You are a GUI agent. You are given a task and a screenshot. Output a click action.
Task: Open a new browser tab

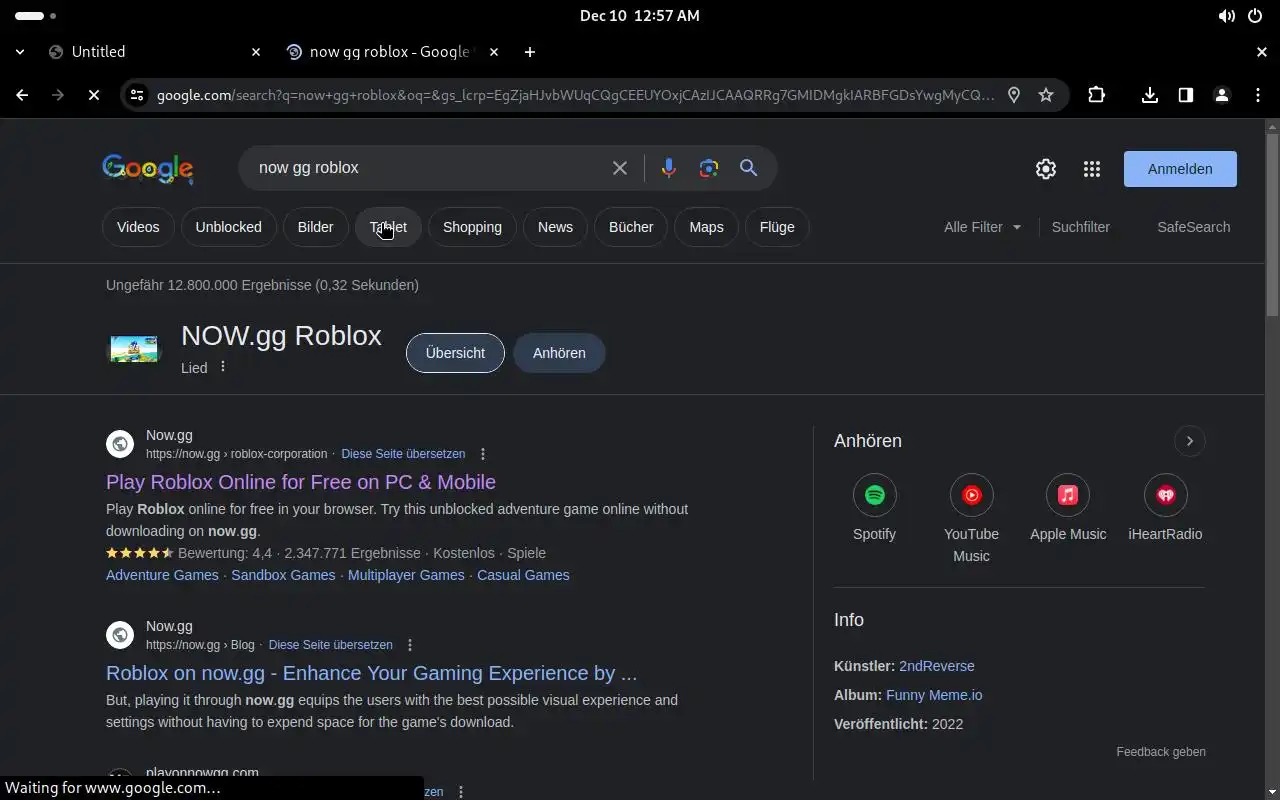point(530,52)
